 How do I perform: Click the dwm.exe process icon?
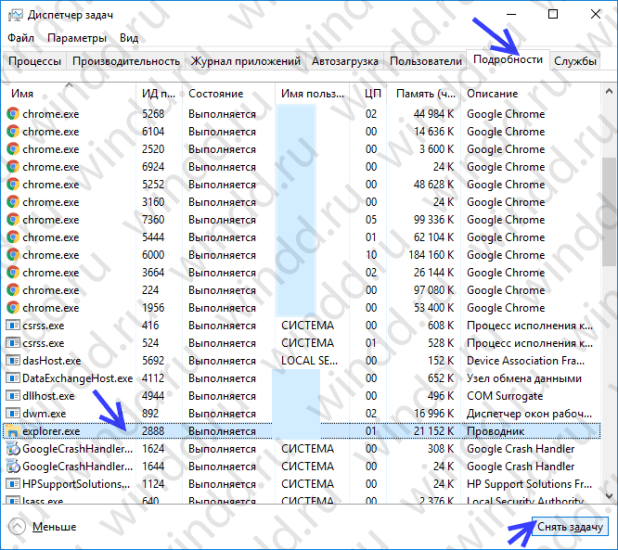tap(13, 413)
